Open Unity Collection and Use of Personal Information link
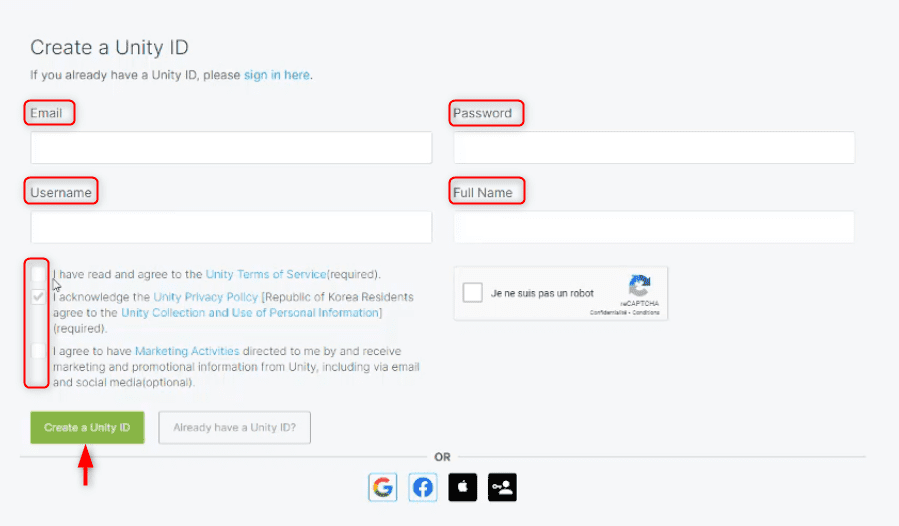Screen dimensions: 899x526 (250, 313)
